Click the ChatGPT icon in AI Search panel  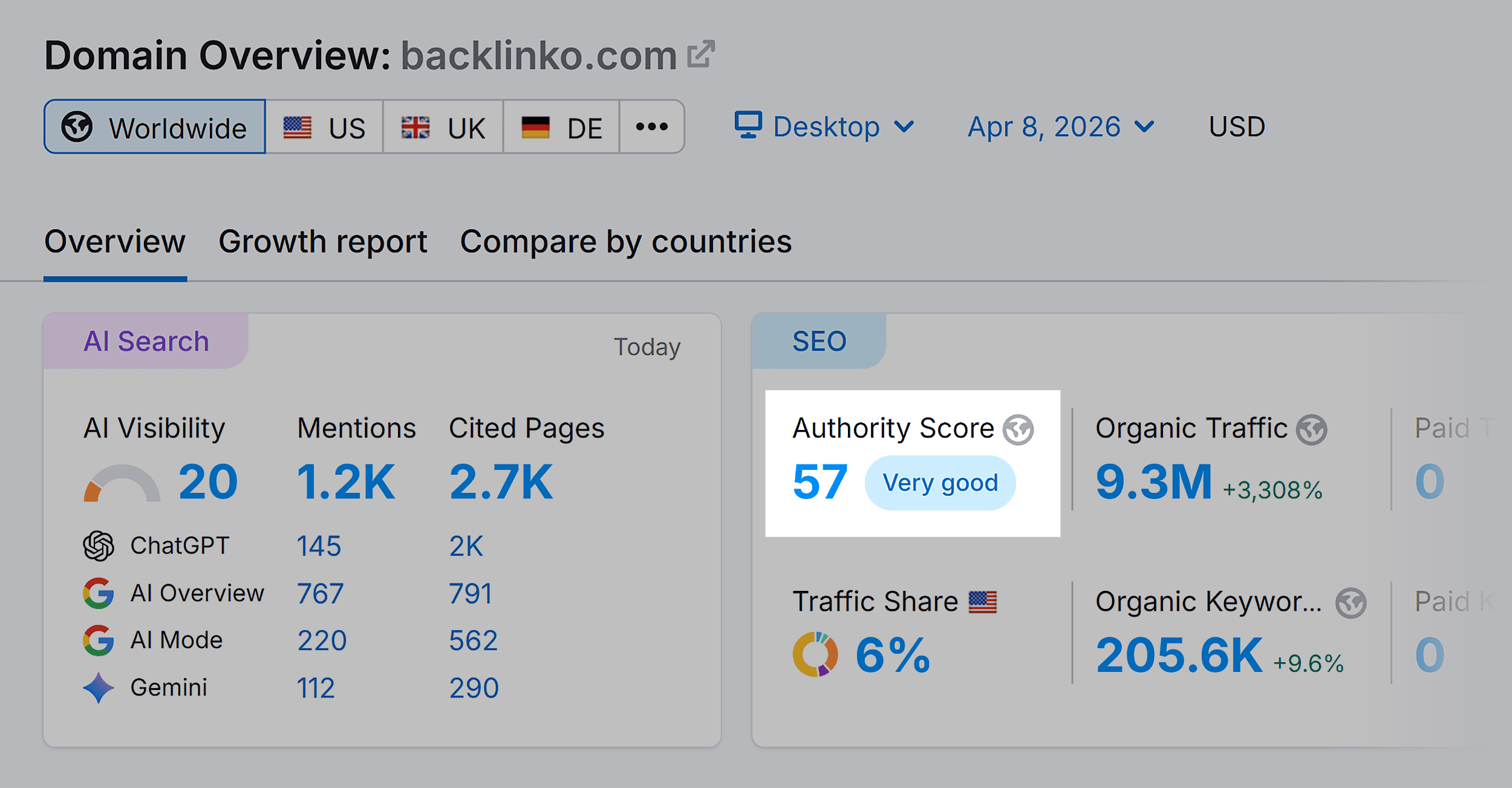[98, 545]
